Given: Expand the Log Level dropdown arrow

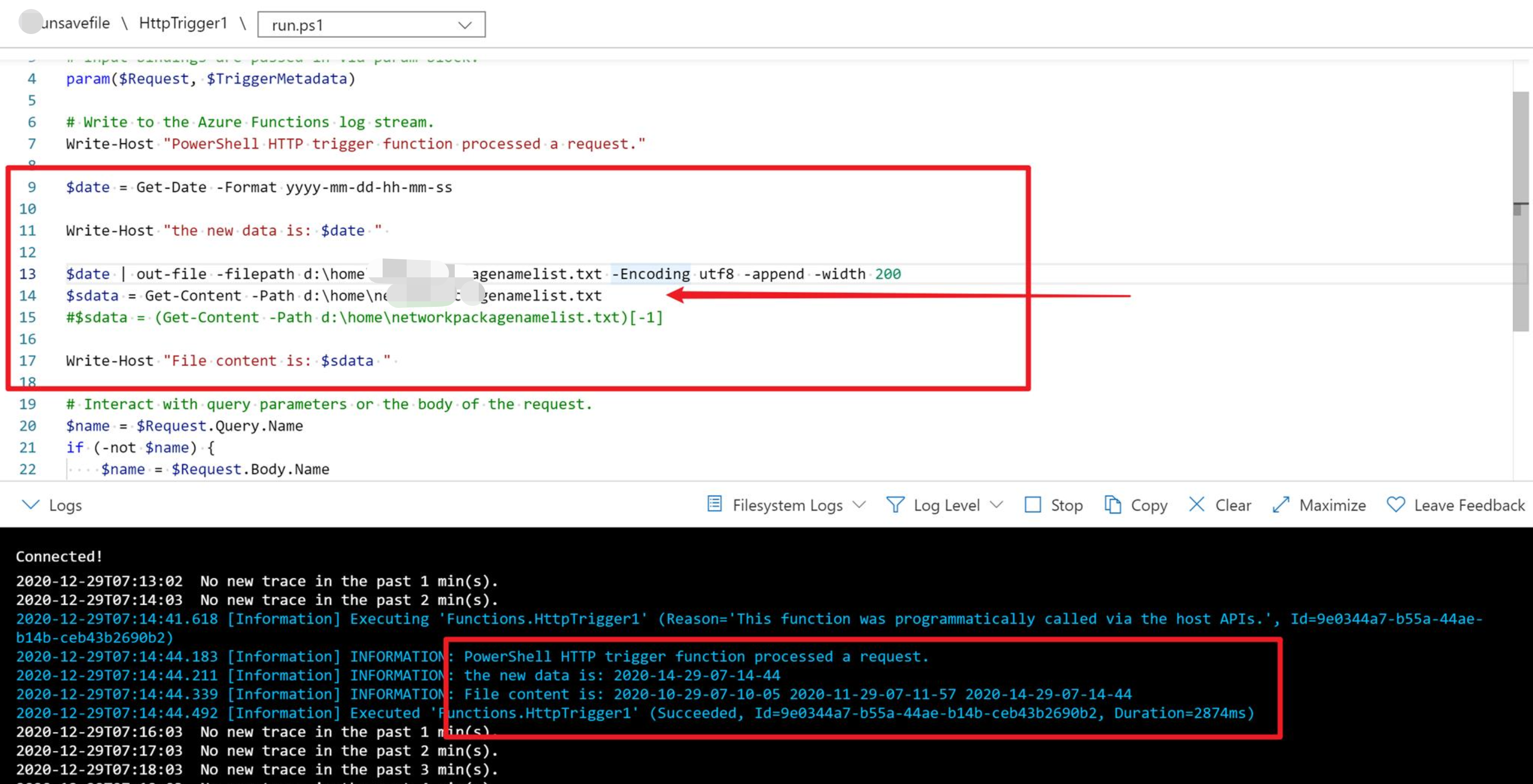Looking at the screenshot, I should [996, 505].
